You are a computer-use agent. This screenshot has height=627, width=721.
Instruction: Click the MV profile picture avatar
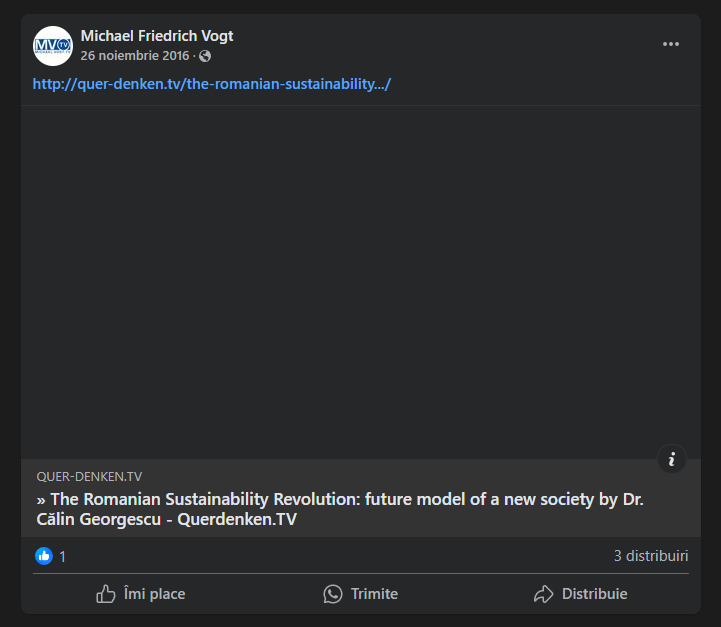click(53, 46)
